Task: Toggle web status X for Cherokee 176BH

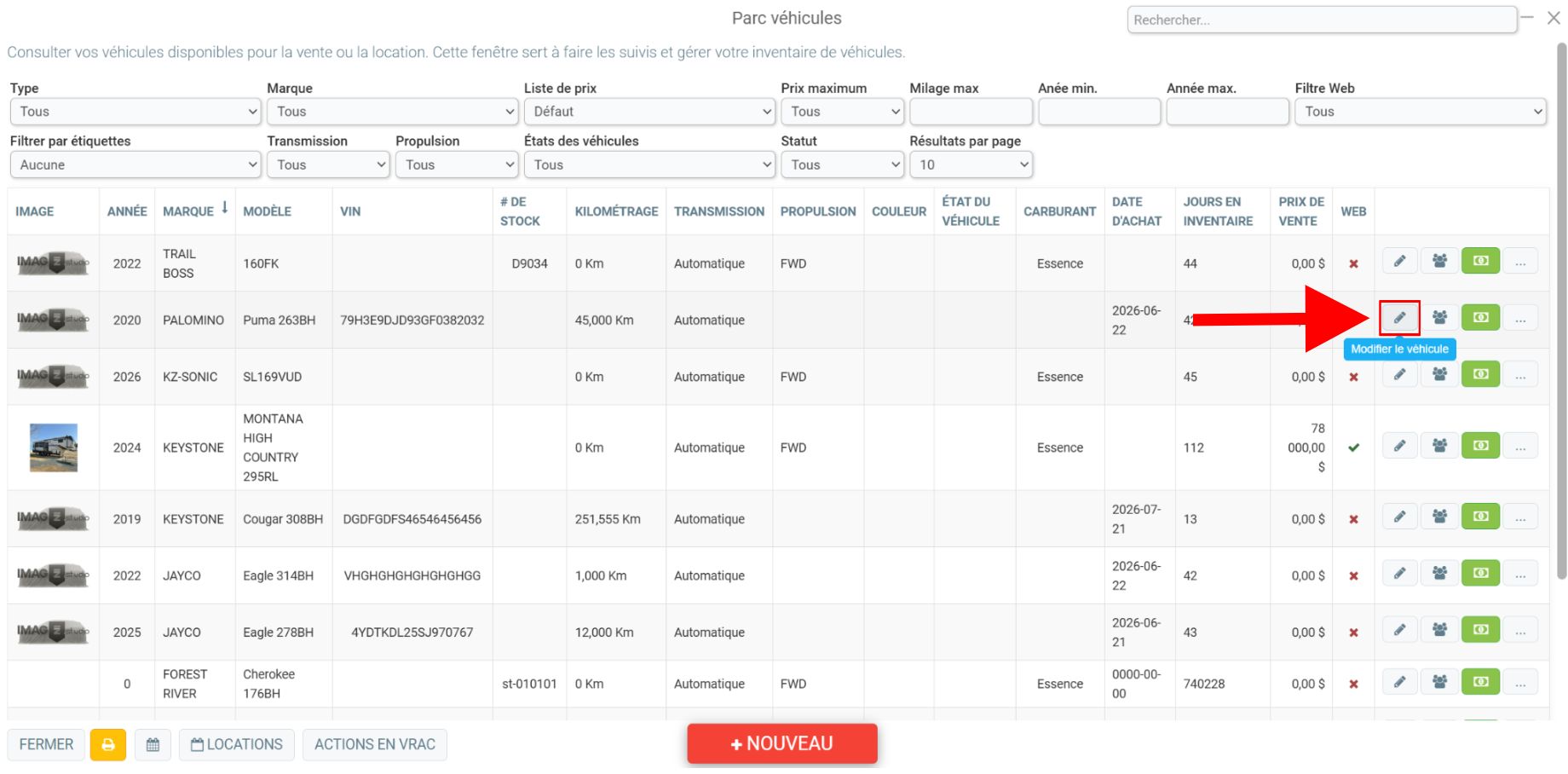Action: point(1353,684)
